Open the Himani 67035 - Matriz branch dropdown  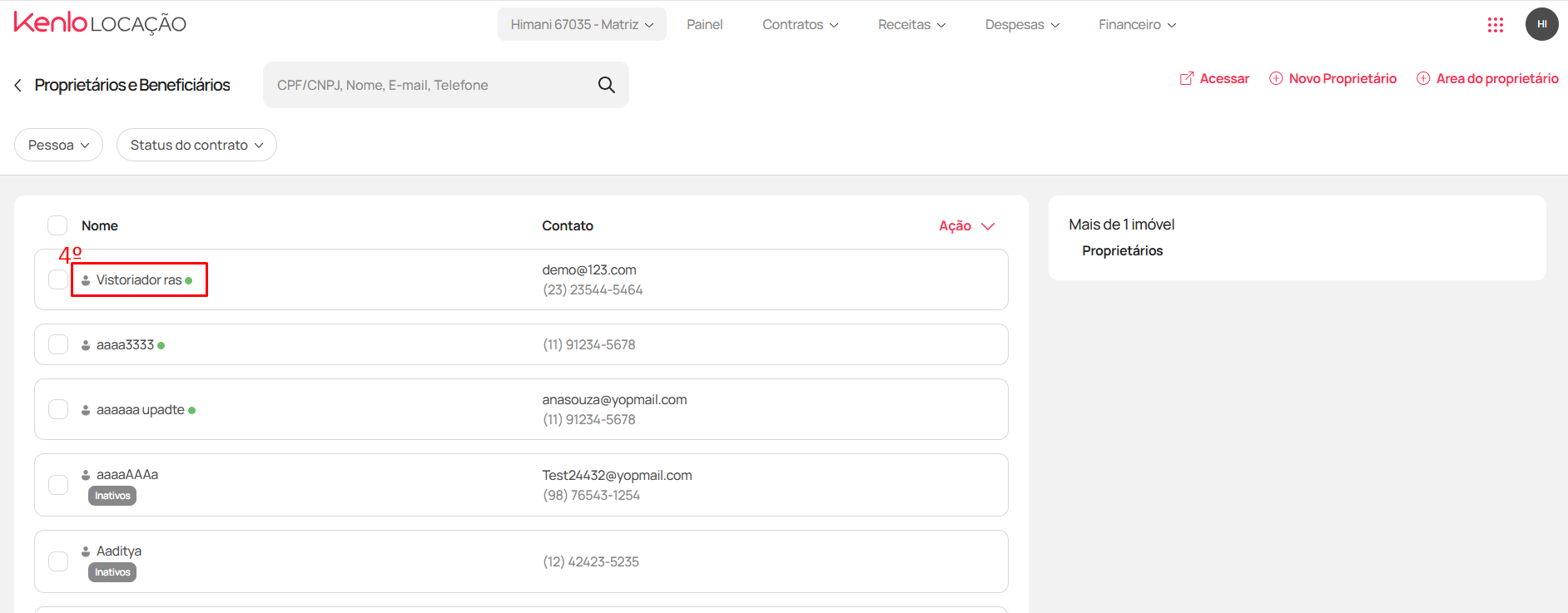pos(582,24)
